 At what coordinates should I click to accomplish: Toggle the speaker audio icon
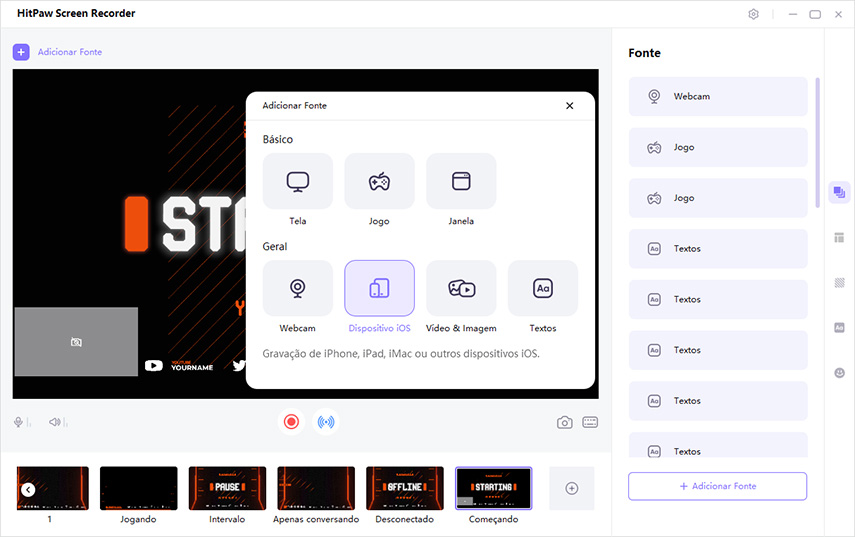click(55, 422)
